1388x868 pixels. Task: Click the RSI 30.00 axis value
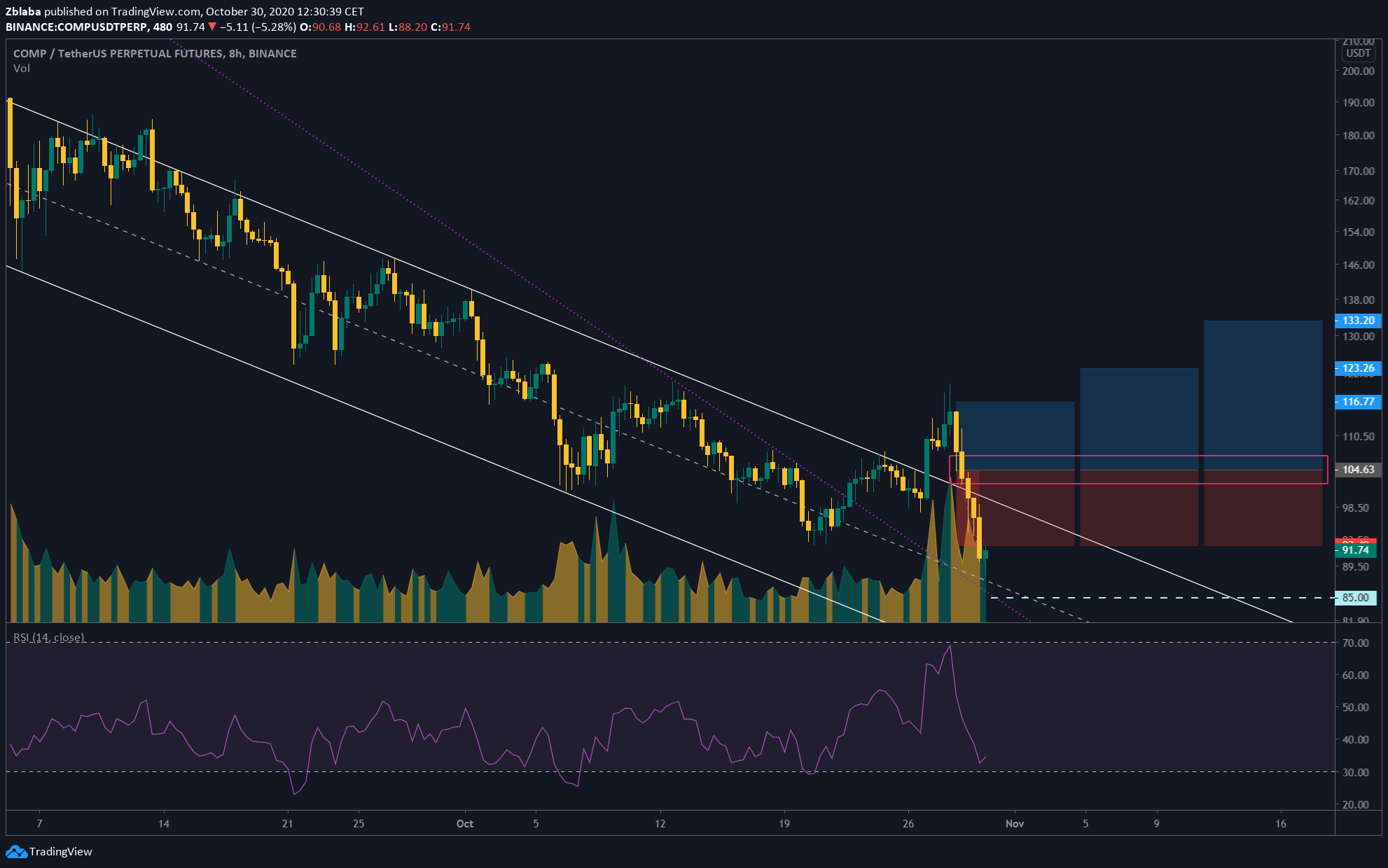tap(1355, 773)
